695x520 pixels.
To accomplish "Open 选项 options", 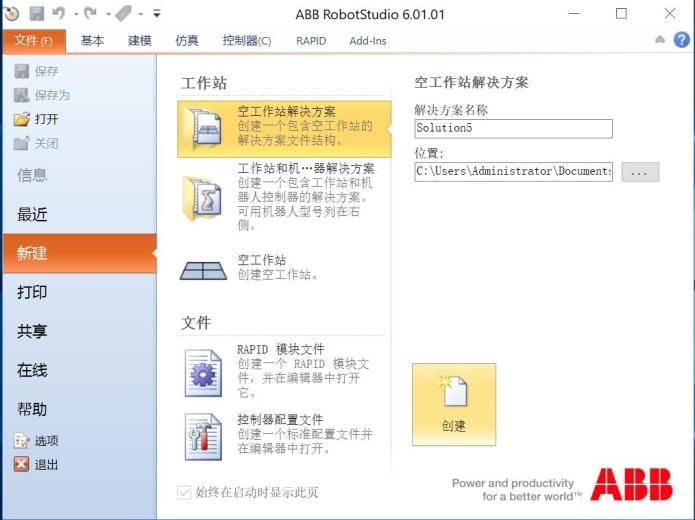I will click(x=36, y=441).
